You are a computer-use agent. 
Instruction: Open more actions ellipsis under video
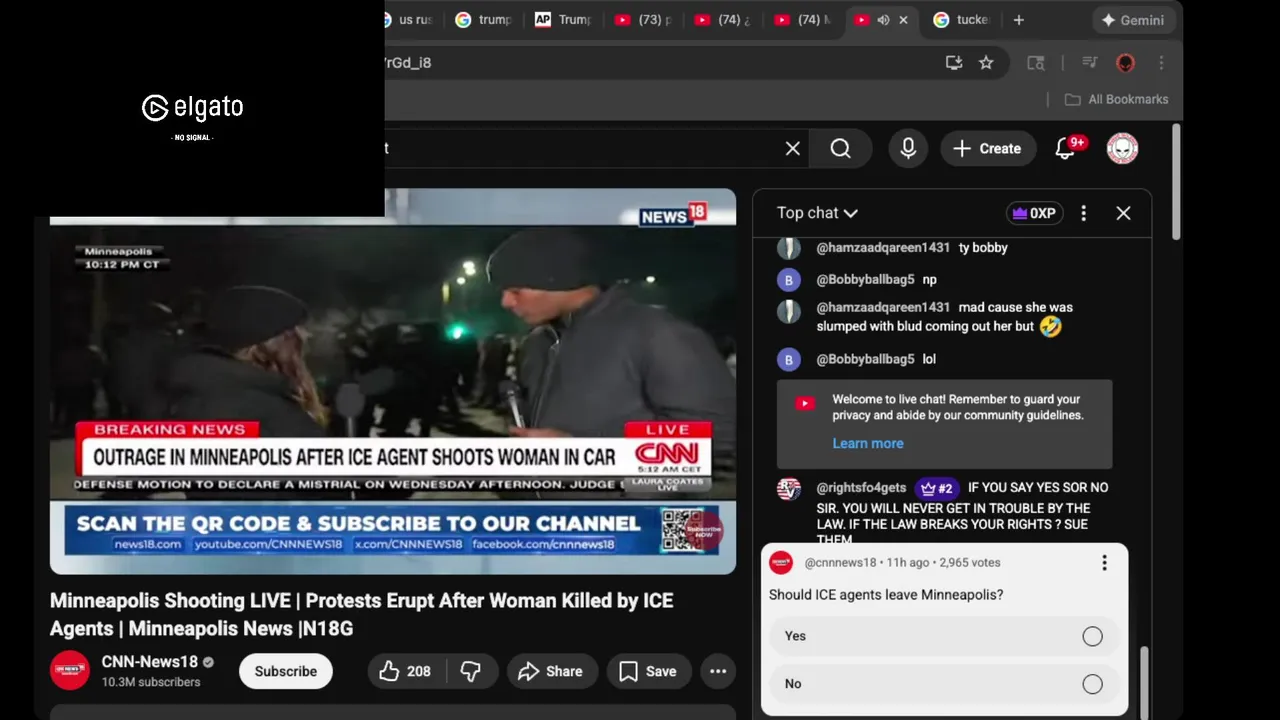pos(718,671)
